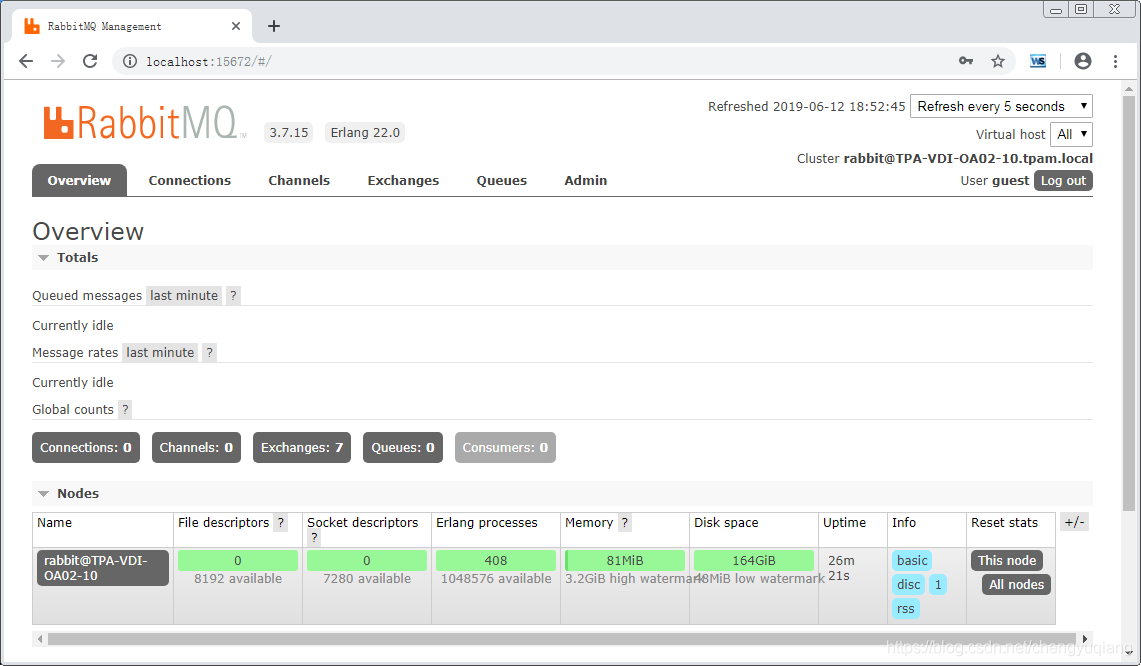This screenshot has height=666, width=1141.
Task: Click the saved password key icon
Action: [966, 61]
